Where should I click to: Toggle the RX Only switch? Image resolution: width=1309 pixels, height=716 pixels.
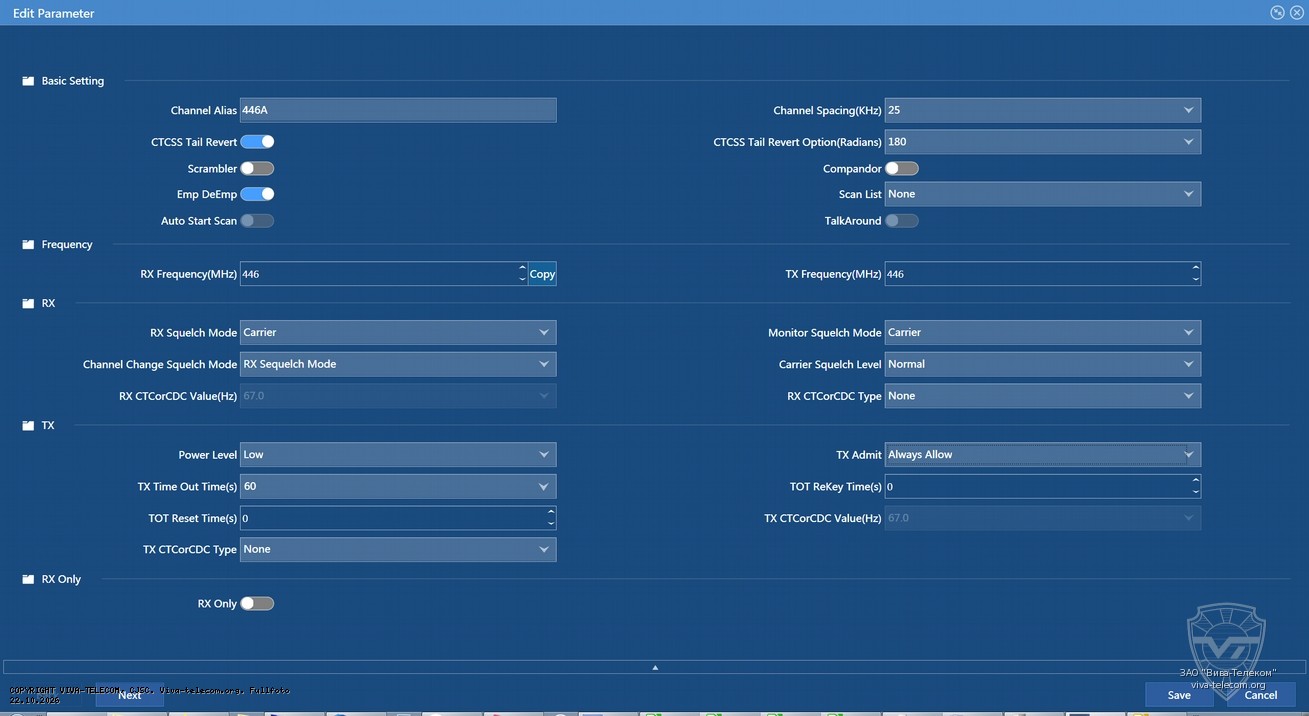(x=257, y=604)
